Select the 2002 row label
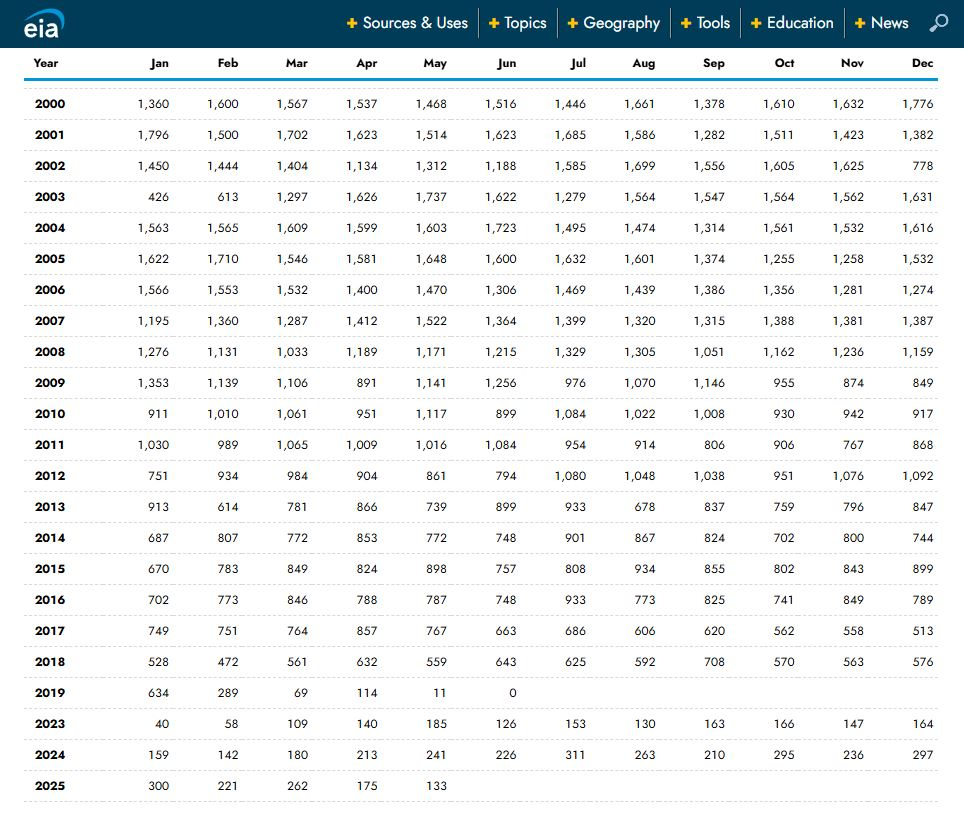This screenshot has height=823, width=964. [x=50, y=166]
